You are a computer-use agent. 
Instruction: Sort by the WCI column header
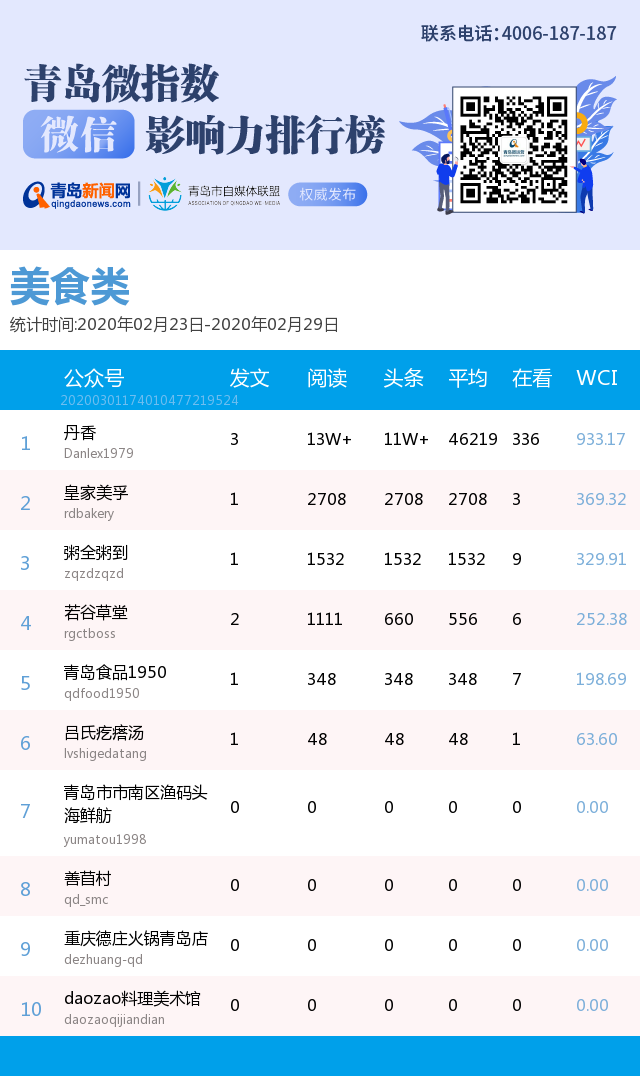(x=596, y=378)
